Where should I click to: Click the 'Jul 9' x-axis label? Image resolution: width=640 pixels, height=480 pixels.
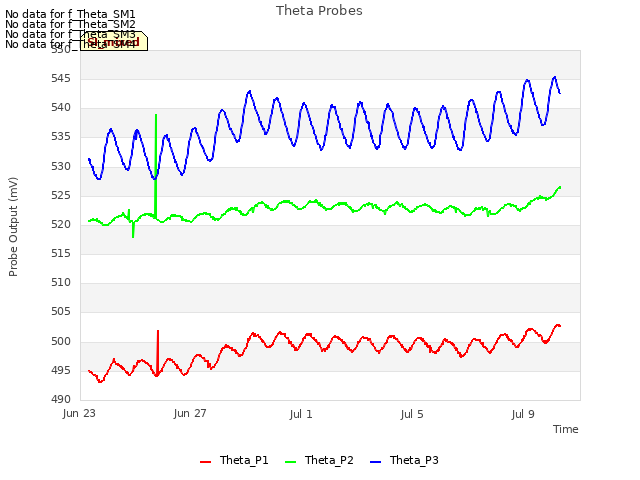523,414
